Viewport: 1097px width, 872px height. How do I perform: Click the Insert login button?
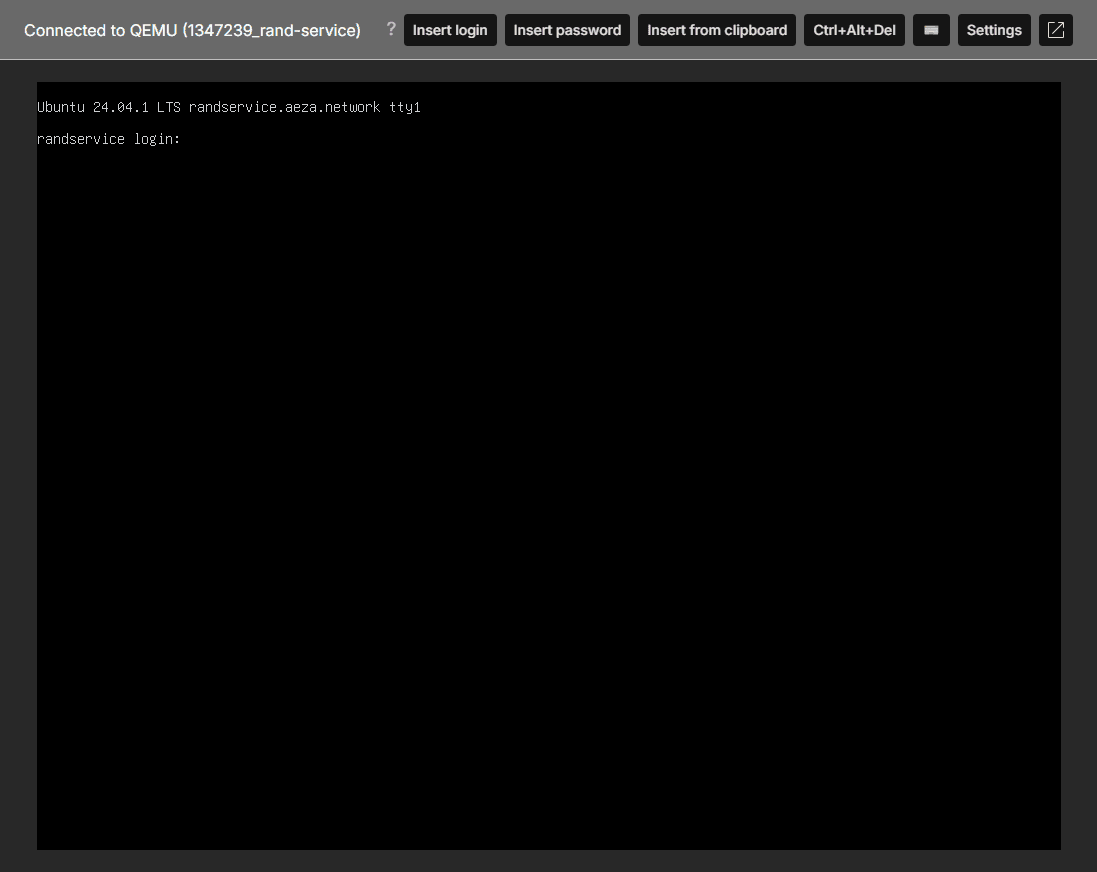pos(450,30)
